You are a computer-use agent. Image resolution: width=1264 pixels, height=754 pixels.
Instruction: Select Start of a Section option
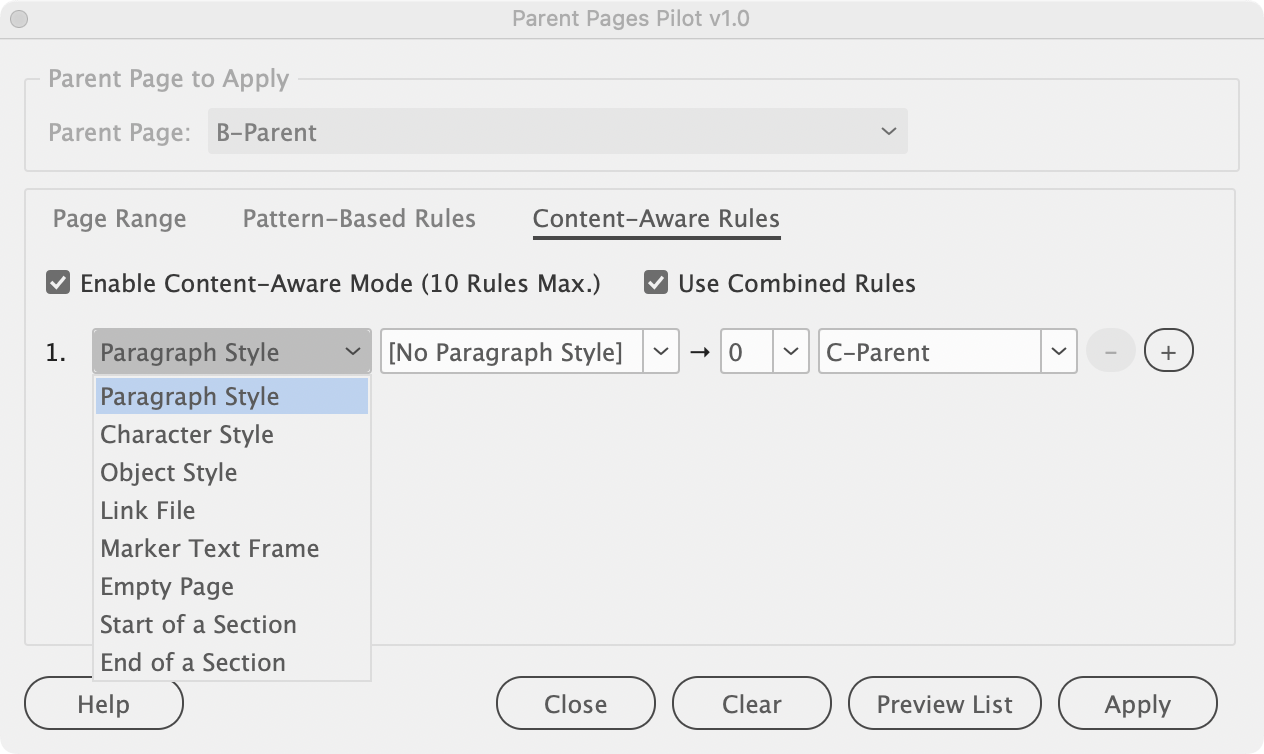point(198,625)
